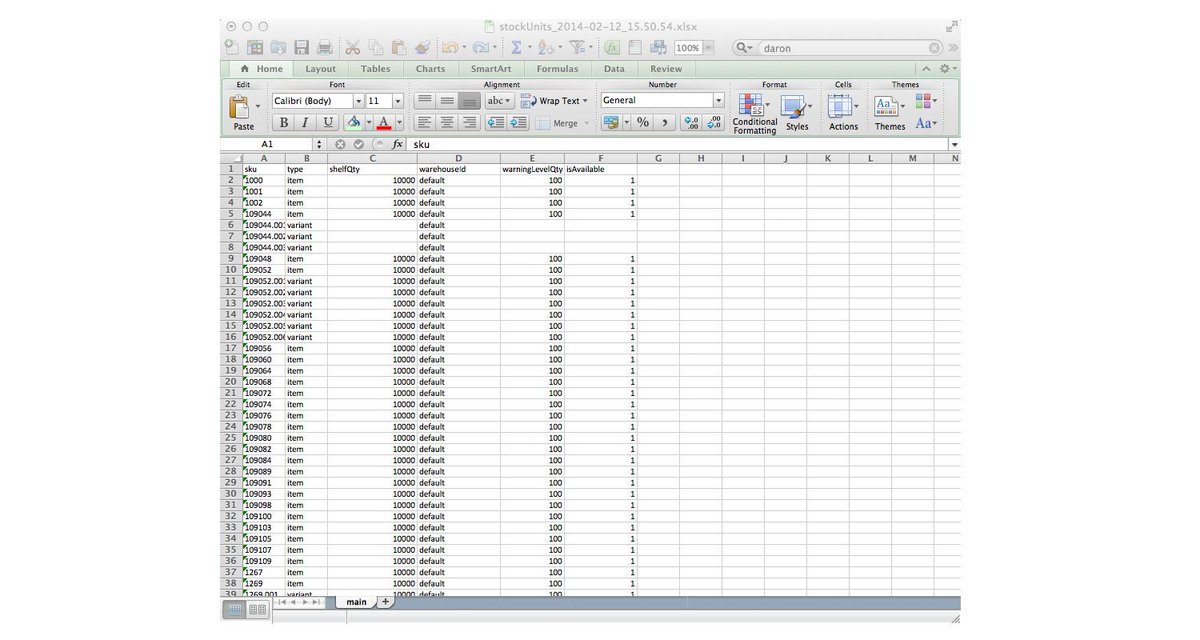
Task: Click the Decrease Indent icon
Action: pyautogui.click(x=495, y=122)
